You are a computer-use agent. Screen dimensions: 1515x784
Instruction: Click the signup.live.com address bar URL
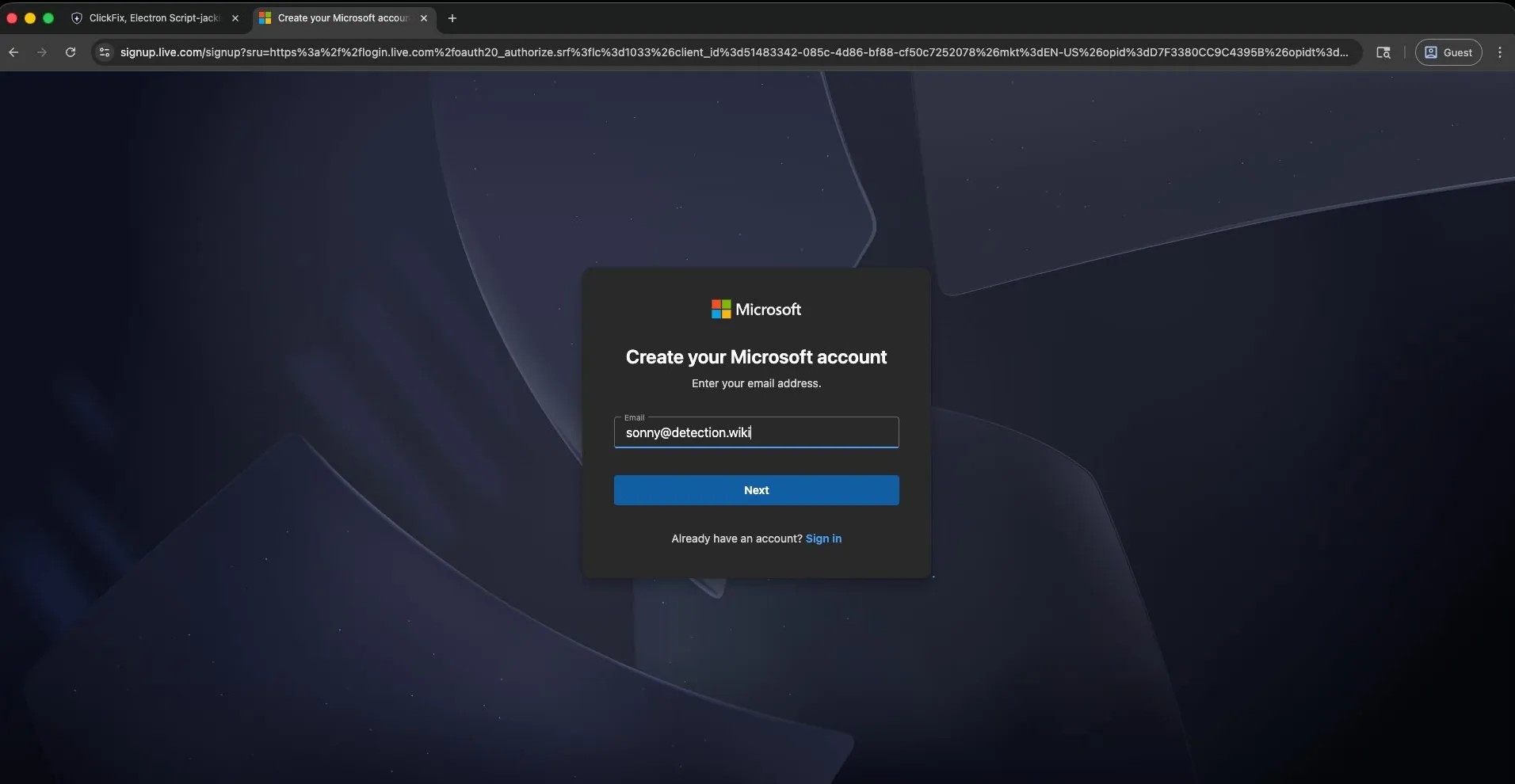click(734, 52)
